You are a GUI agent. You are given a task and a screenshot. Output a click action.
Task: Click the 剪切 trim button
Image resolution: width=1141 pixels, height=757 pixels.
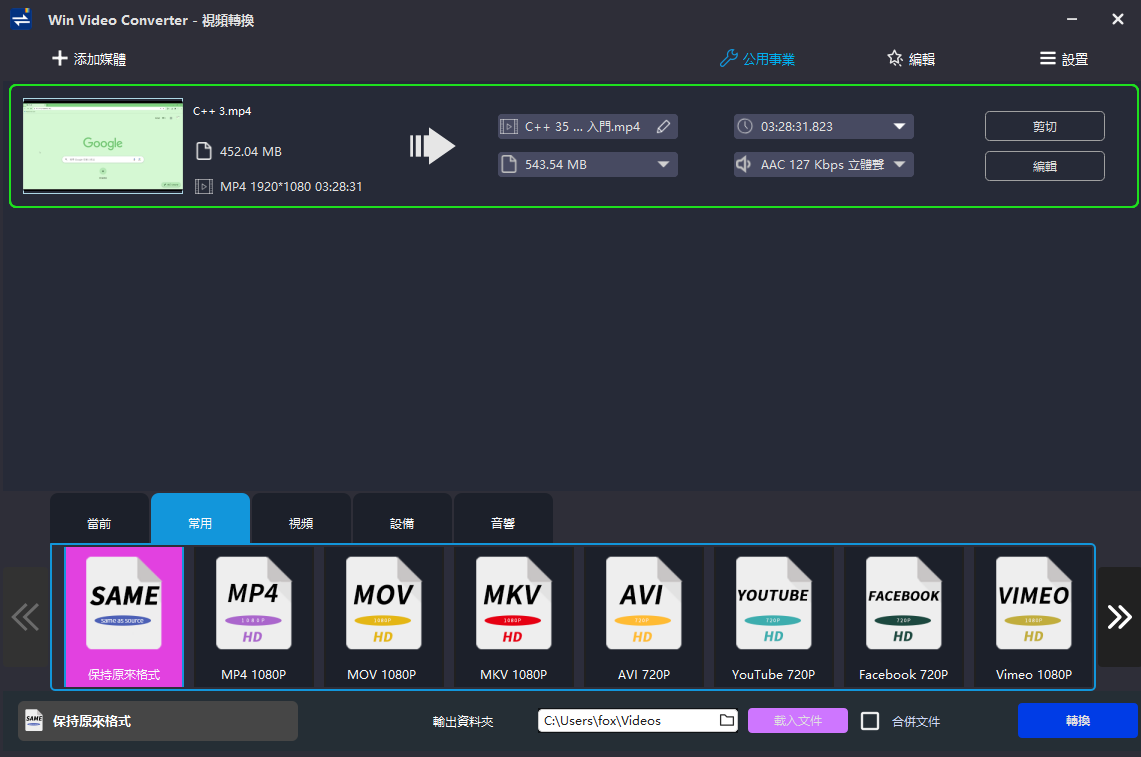pyautogui.click(x=1044, y=126)
